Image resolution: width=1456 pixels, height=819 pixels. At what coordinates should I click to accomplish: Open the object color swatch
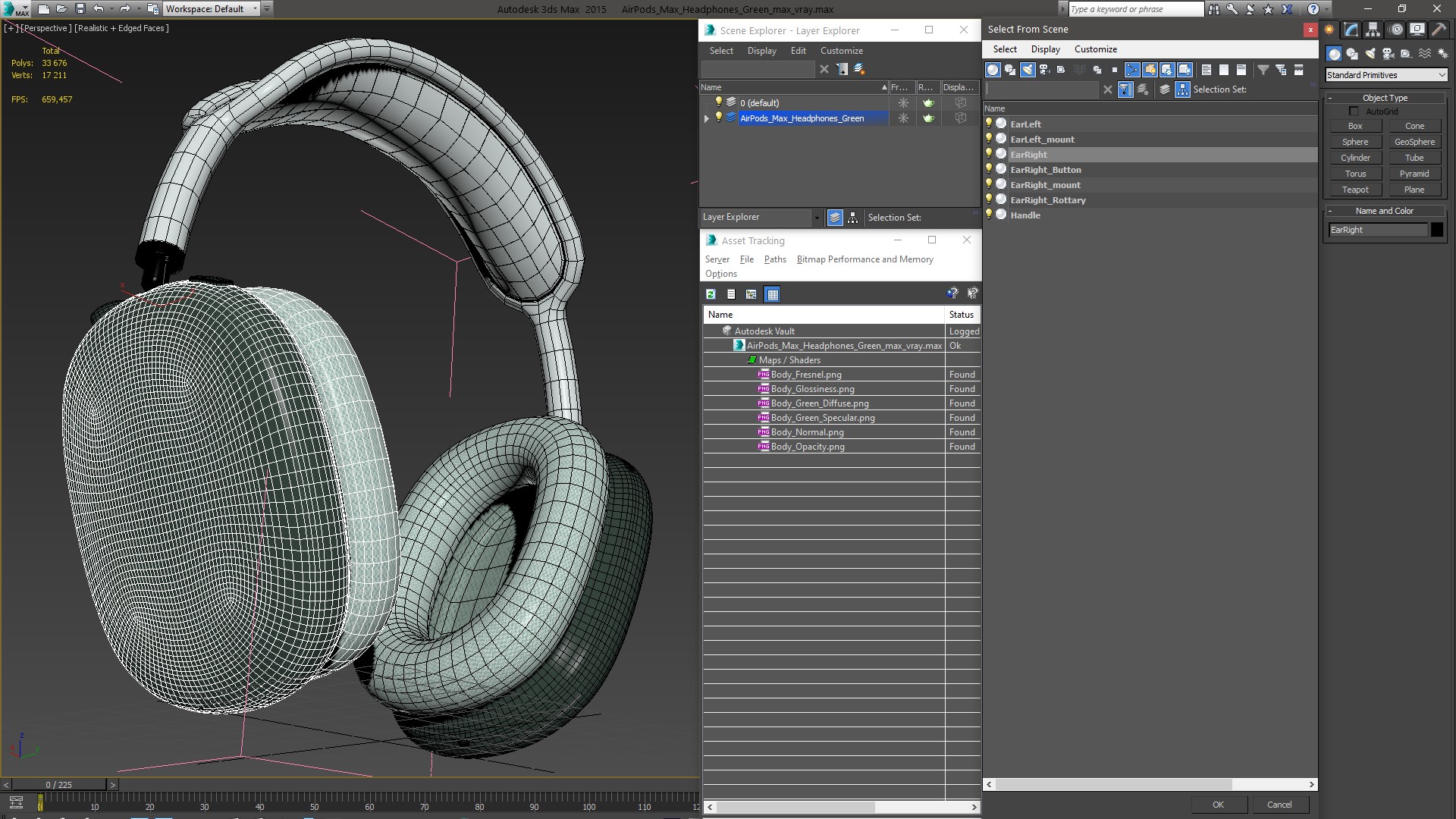[x=1437, y=230]
